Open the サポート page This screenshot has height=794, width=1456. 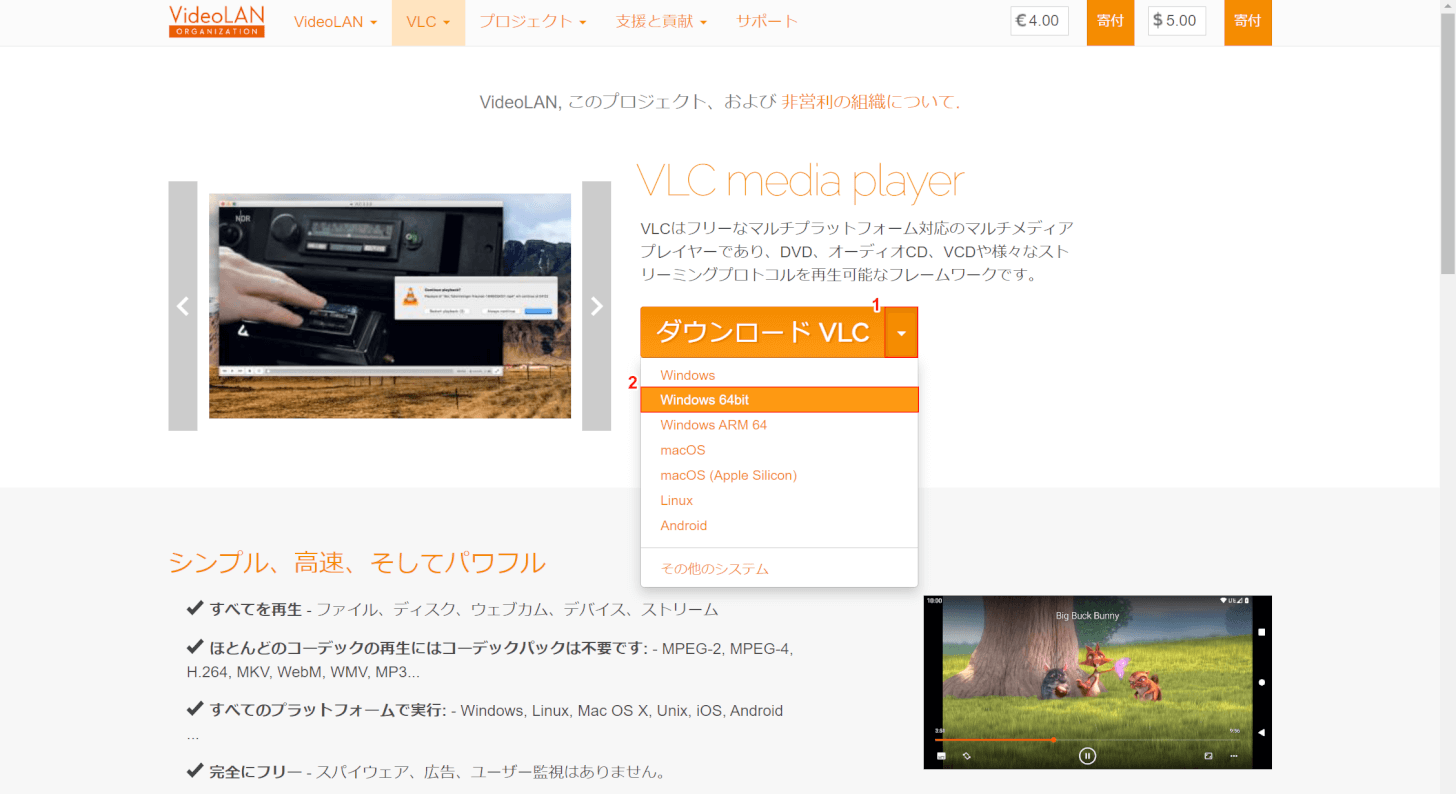click(767, 22)
